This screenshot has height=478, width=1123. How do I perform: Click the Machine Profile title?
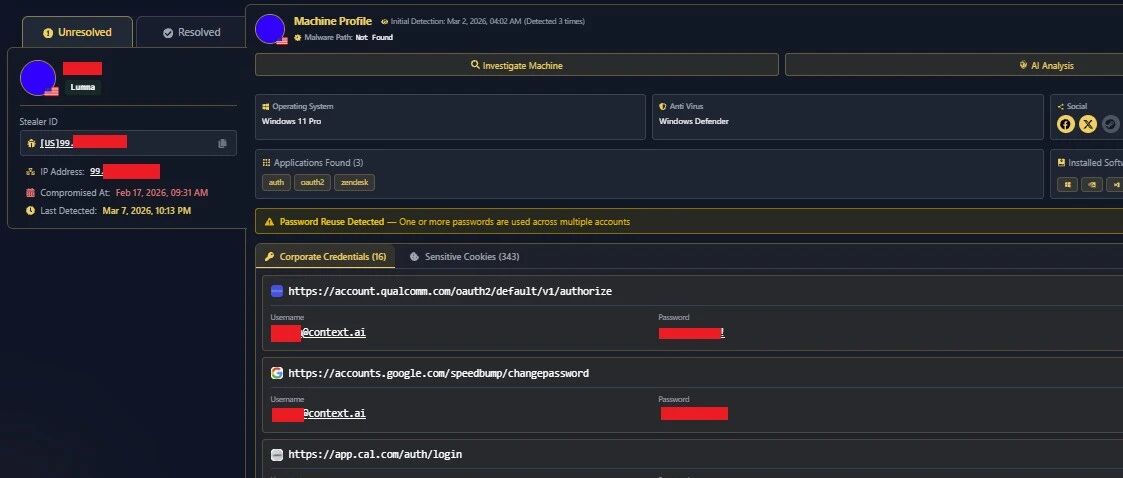(332, 21)
